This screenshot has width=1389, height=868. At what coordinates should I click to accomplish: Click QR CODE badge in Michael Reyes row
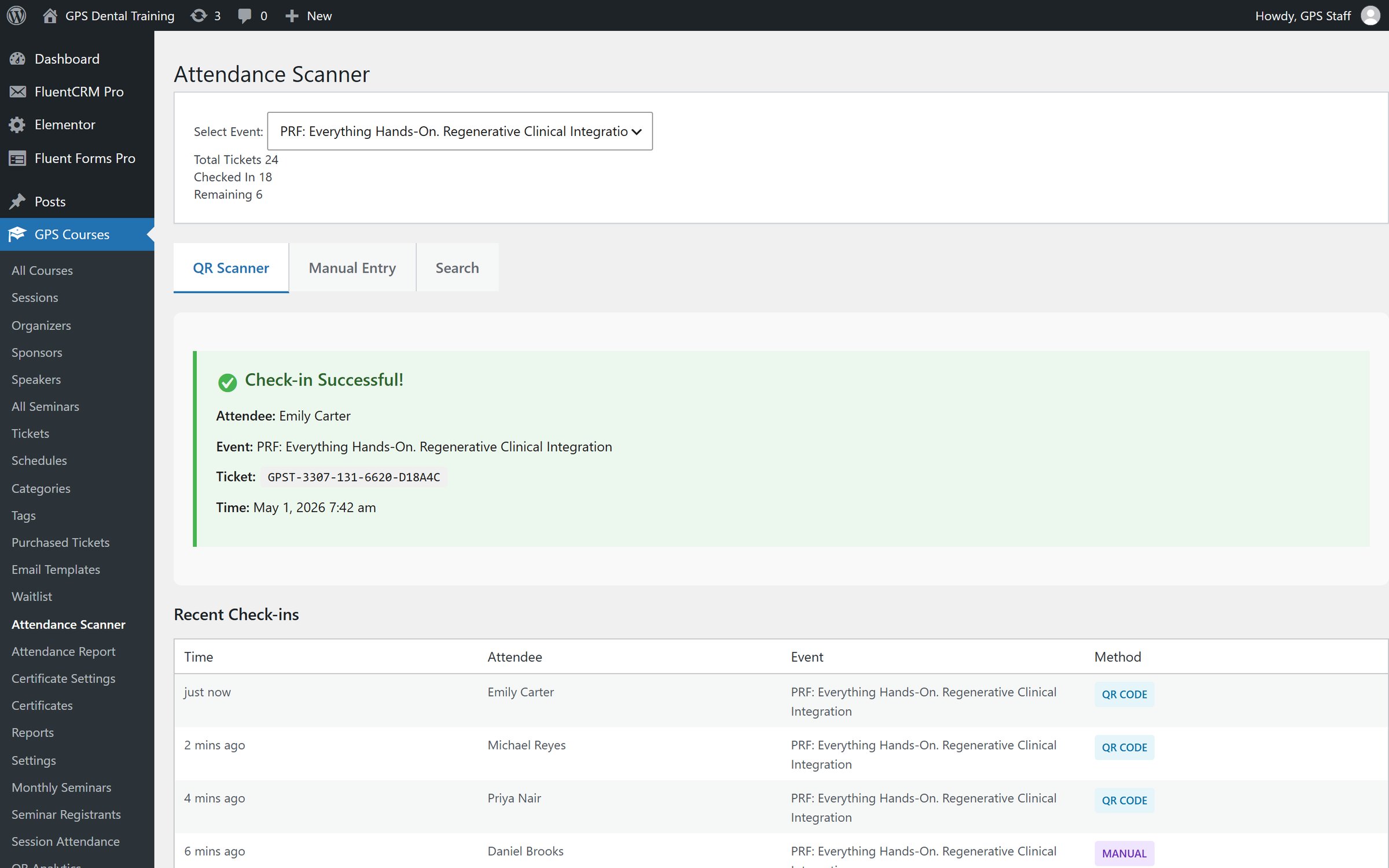(1124, 748)
